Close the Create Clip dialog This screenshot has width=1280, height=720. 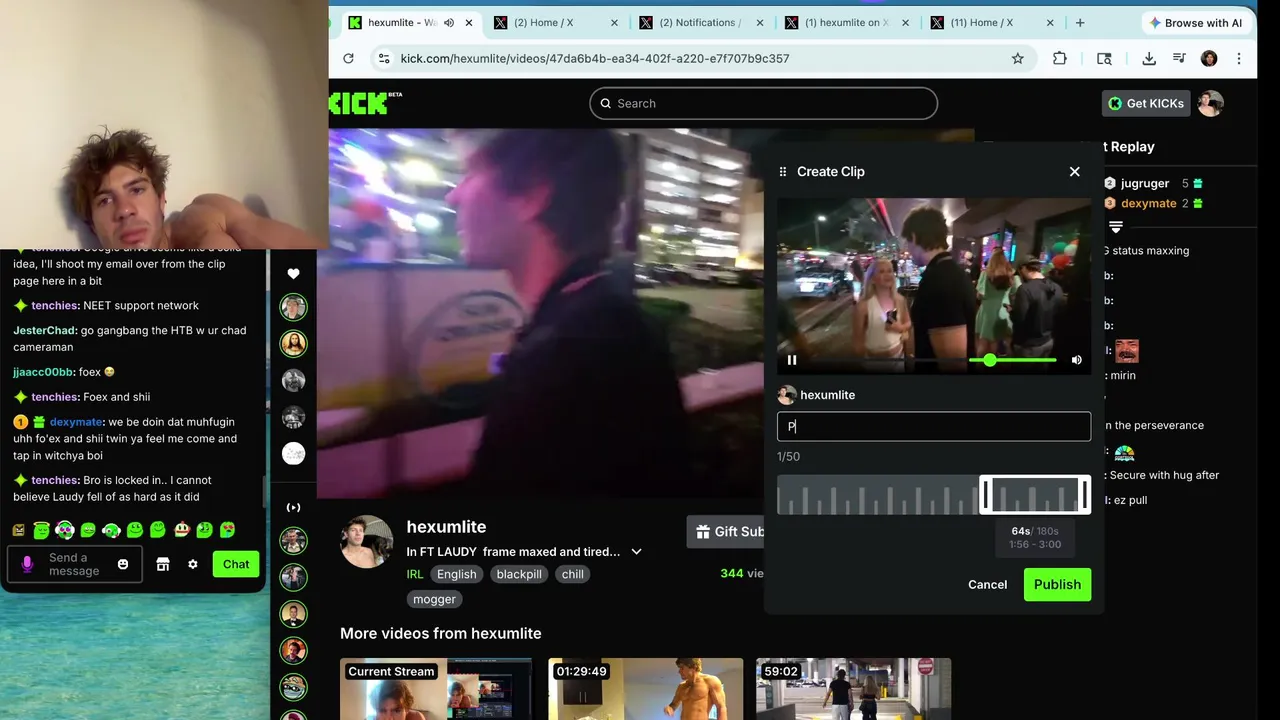pos(1075,172)
